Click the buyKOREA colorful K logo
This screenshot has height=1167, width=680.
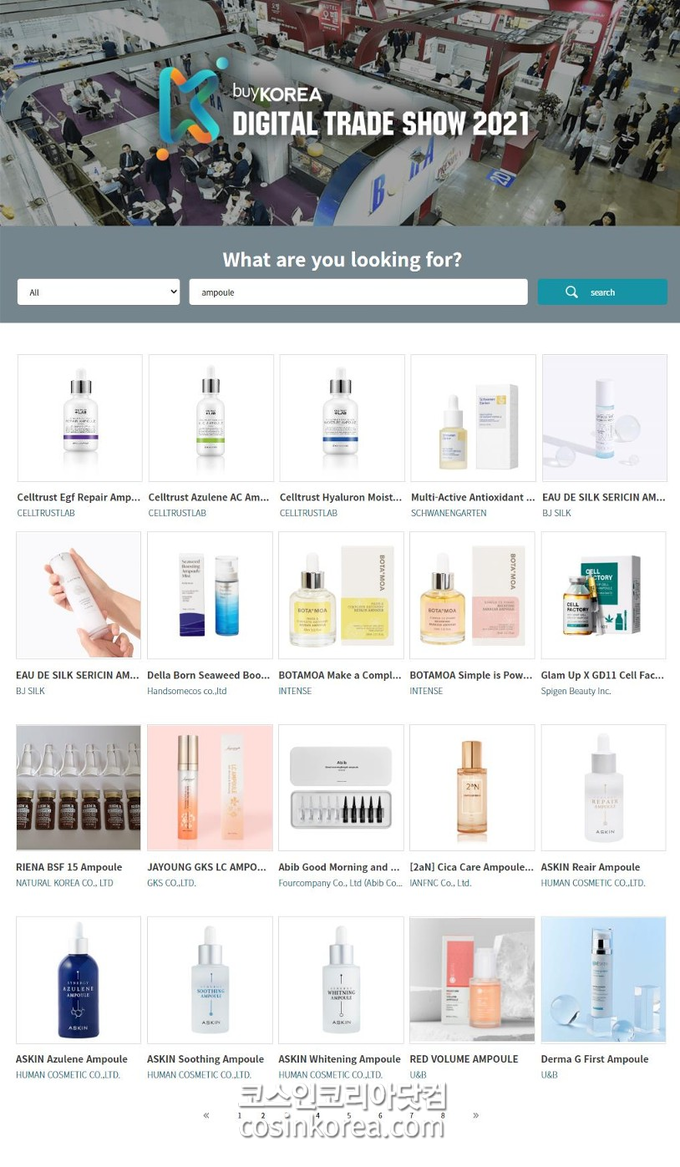(188, 107)
